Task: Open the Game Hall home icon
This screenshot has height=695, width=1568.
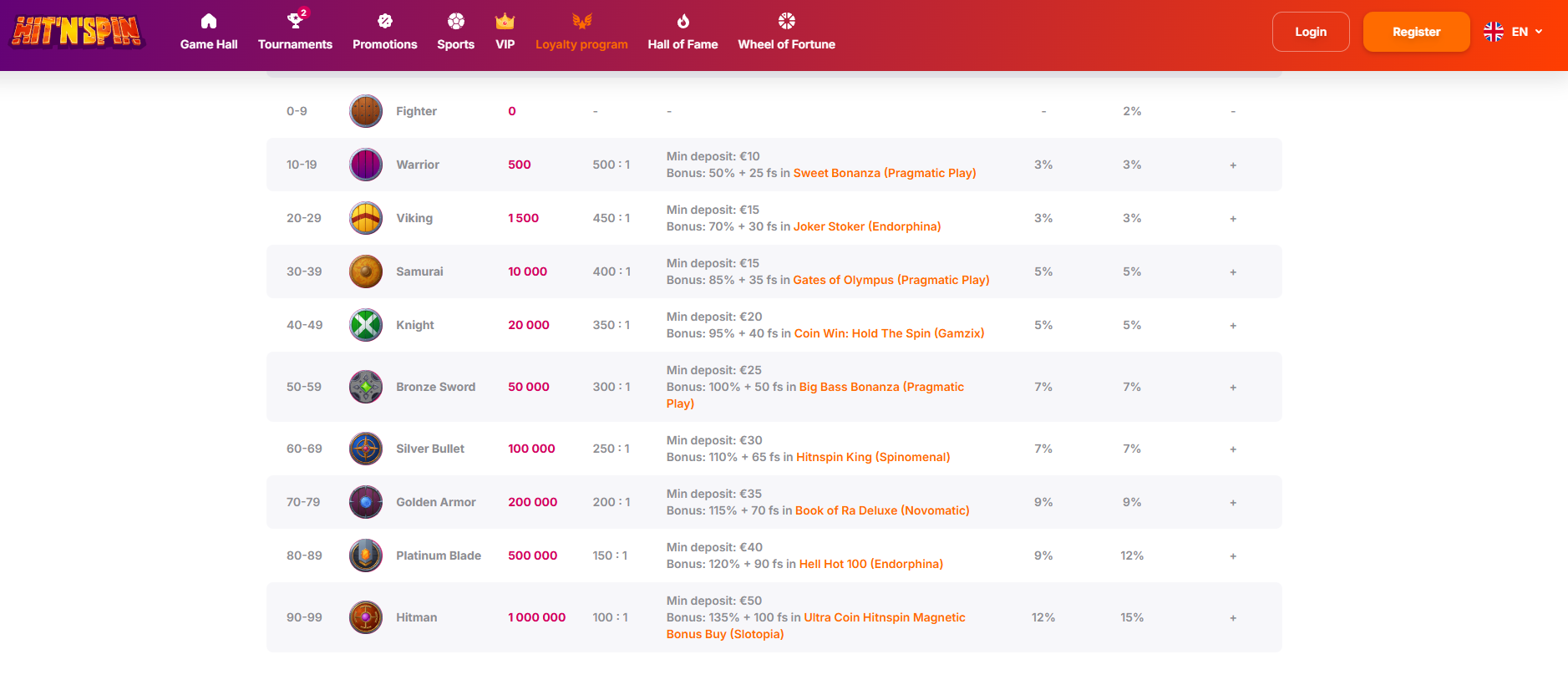Action: pyautogui.click(x=209, y=22)
